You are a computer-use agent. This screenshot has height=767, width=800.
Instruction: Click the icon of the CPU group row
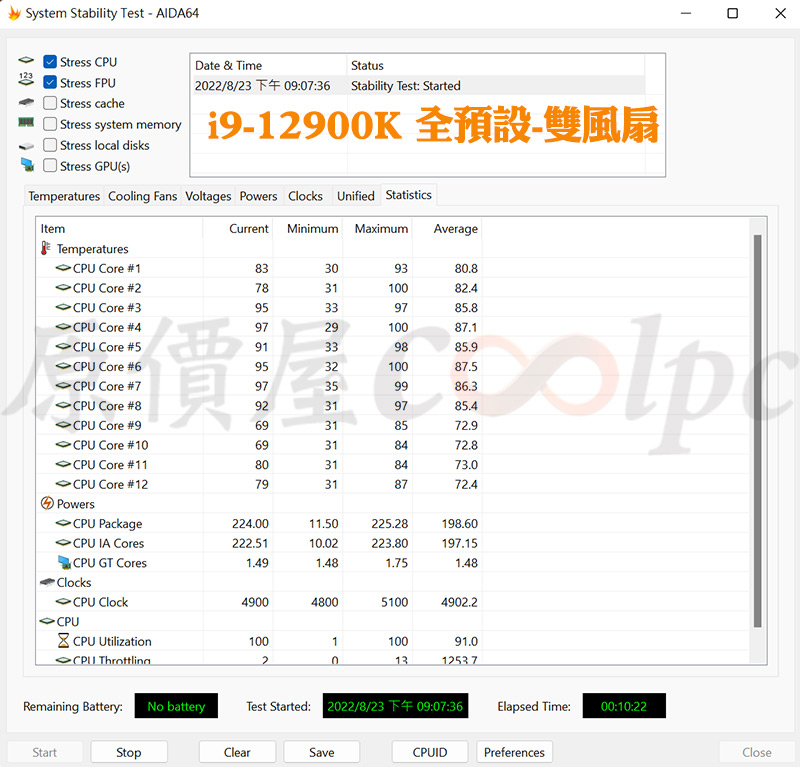coord(47,621)
